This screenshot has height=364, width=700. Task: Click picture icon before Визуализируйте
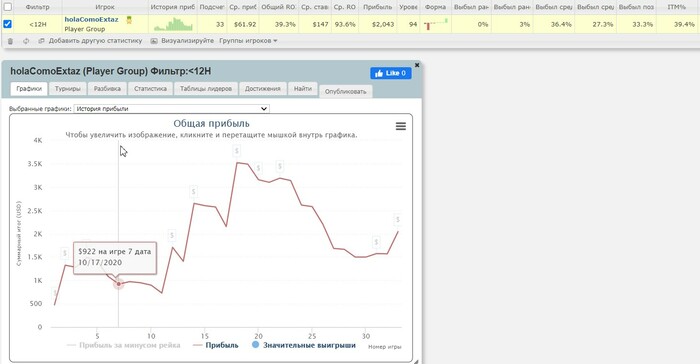click(x=154, y=41)
